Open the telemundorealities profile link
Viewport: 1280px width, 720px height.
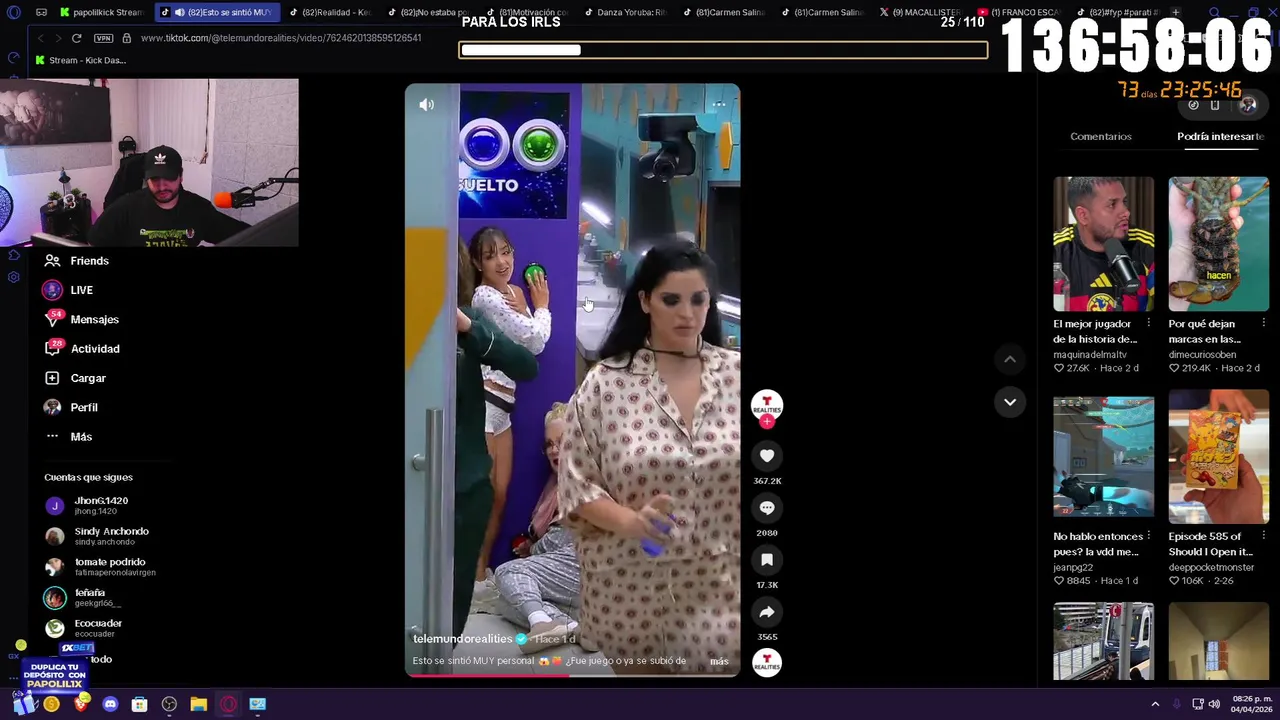(462, 639)
